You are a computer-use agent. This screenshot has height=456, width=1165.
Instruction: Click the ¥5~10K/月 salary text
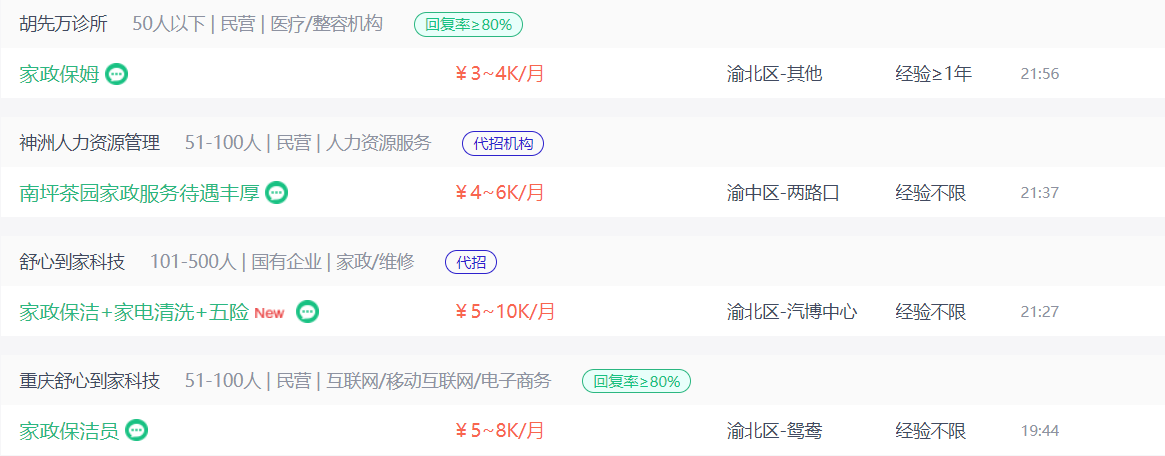coord(505,311)
